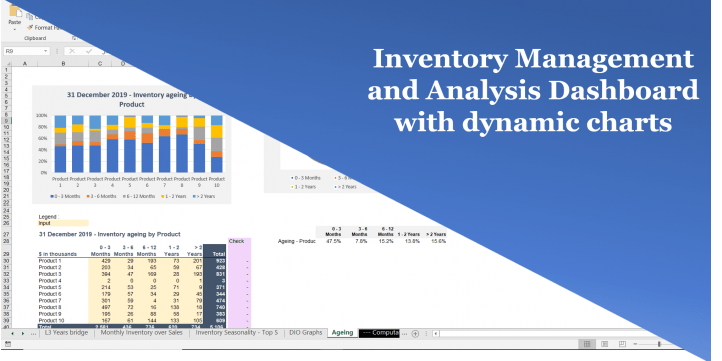Switch to Normal view in status bar
Viewport: 722px width, 361px height.
point(587,344)
